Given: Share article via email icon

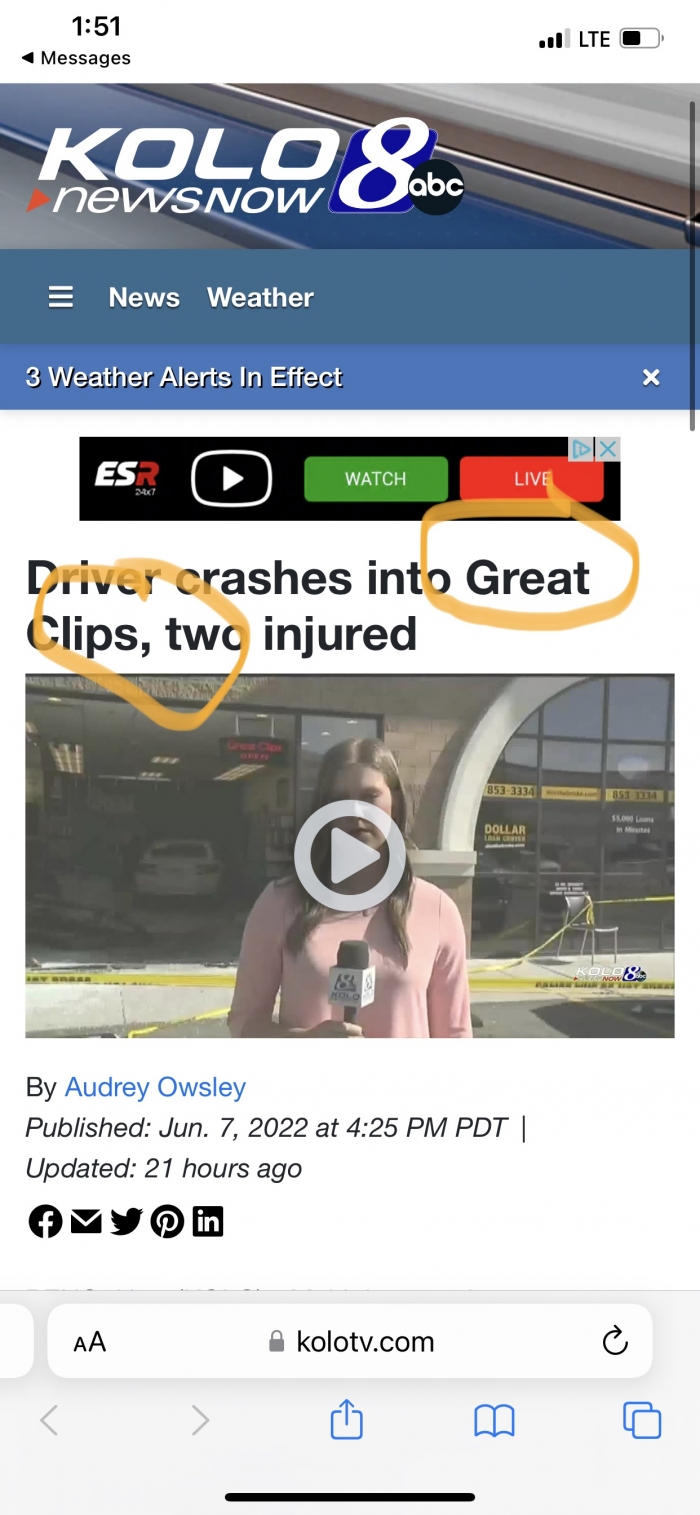Looking at the screenshot, I should 86,1221.
